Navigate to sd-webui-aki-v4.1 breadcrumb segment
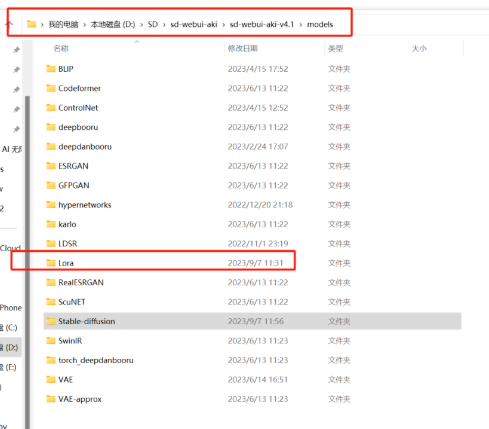489x429 pixels. (262, 24)
